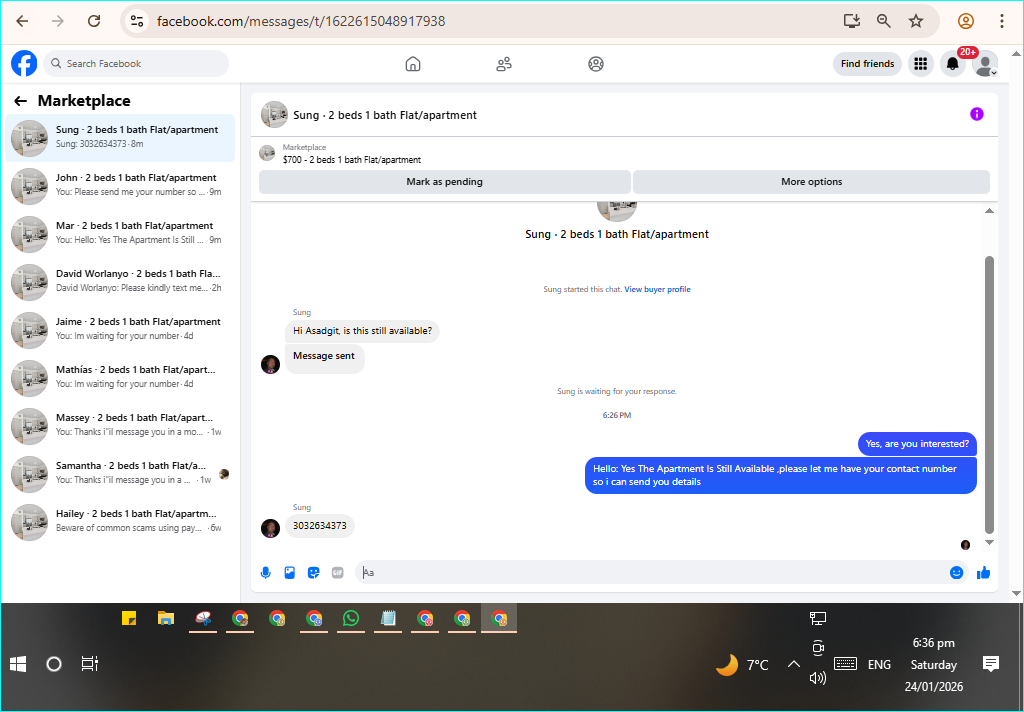Attach a file with the photo icon
1024x712 pixels.
pos(289,573)
